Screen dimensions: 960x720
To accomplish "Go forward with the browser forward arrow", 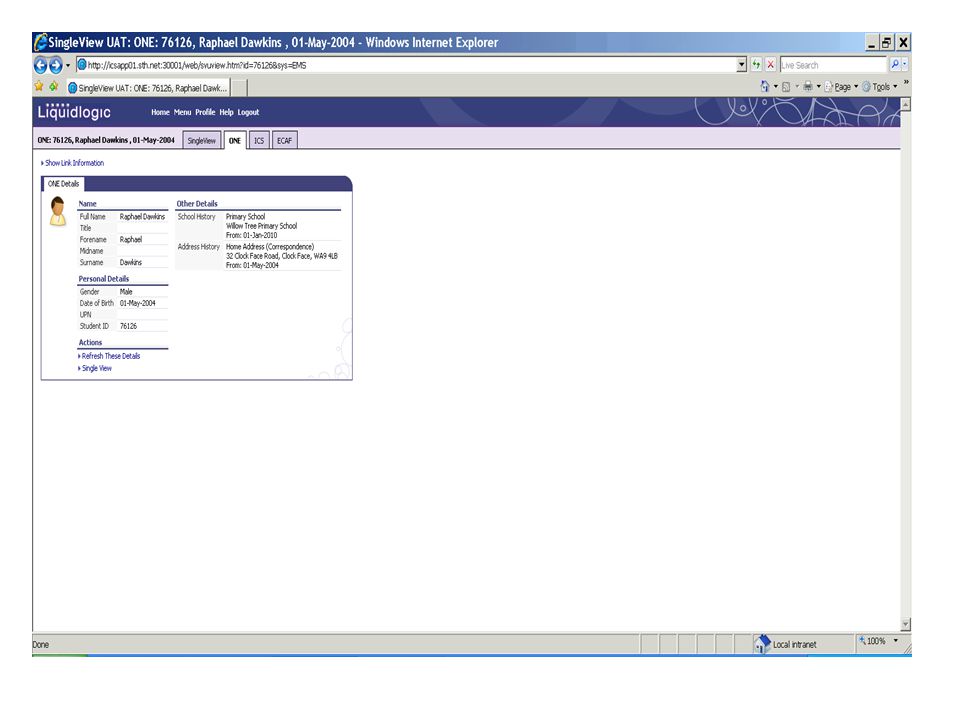I will tap(55, 65).
